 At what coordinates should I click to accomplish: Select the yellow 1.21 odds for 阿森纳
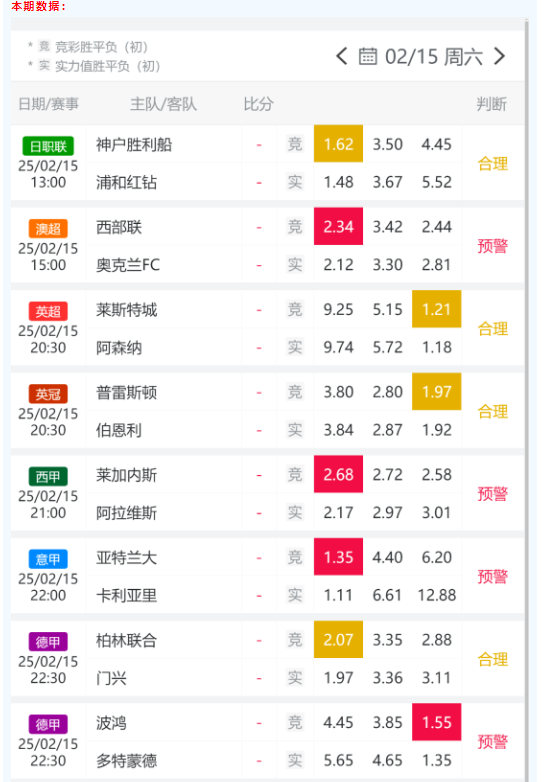point(436,309)
